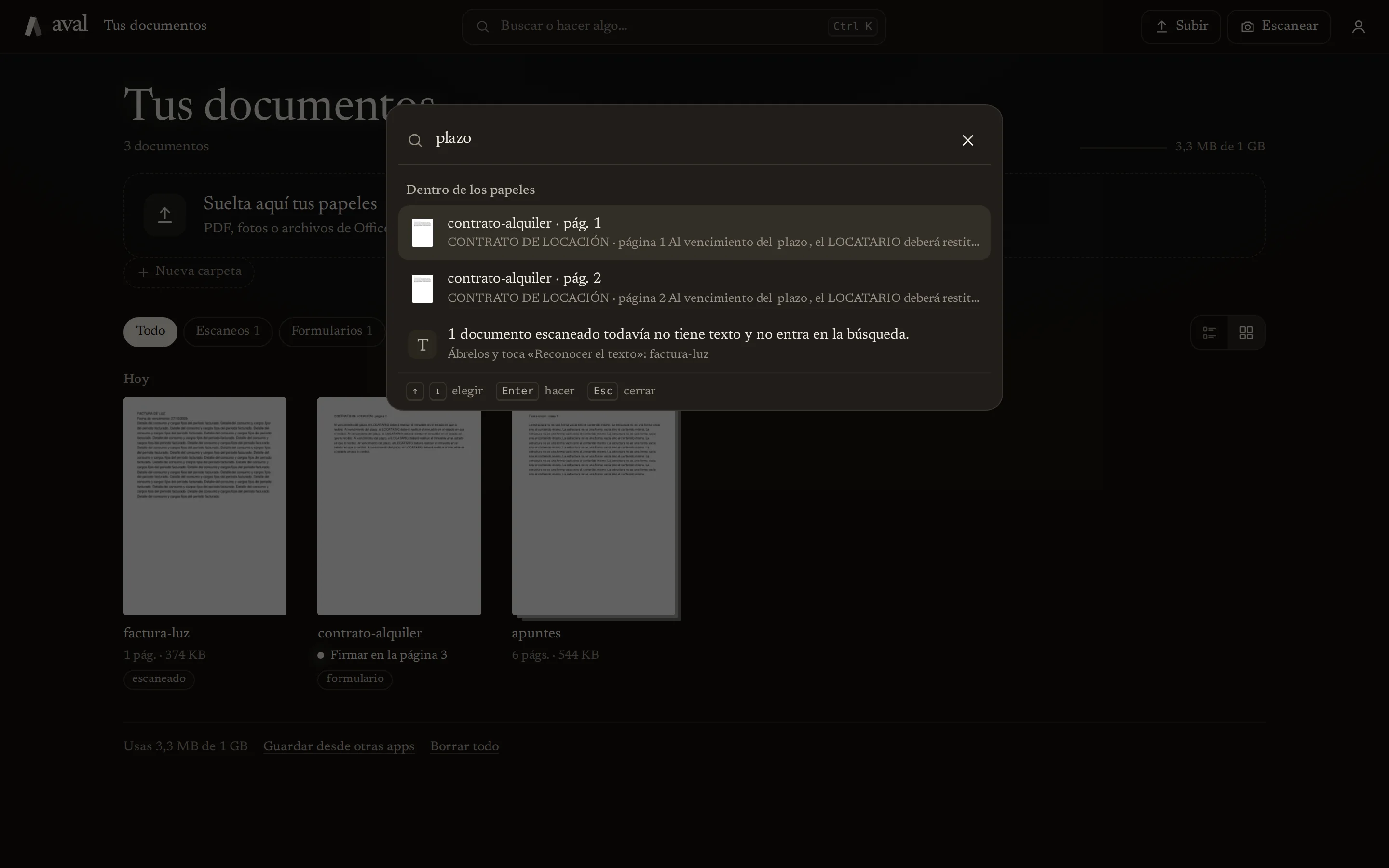Open the contrato-alquiler document thumbnail
1389x868 pixels.
click(x=399, y=506)
